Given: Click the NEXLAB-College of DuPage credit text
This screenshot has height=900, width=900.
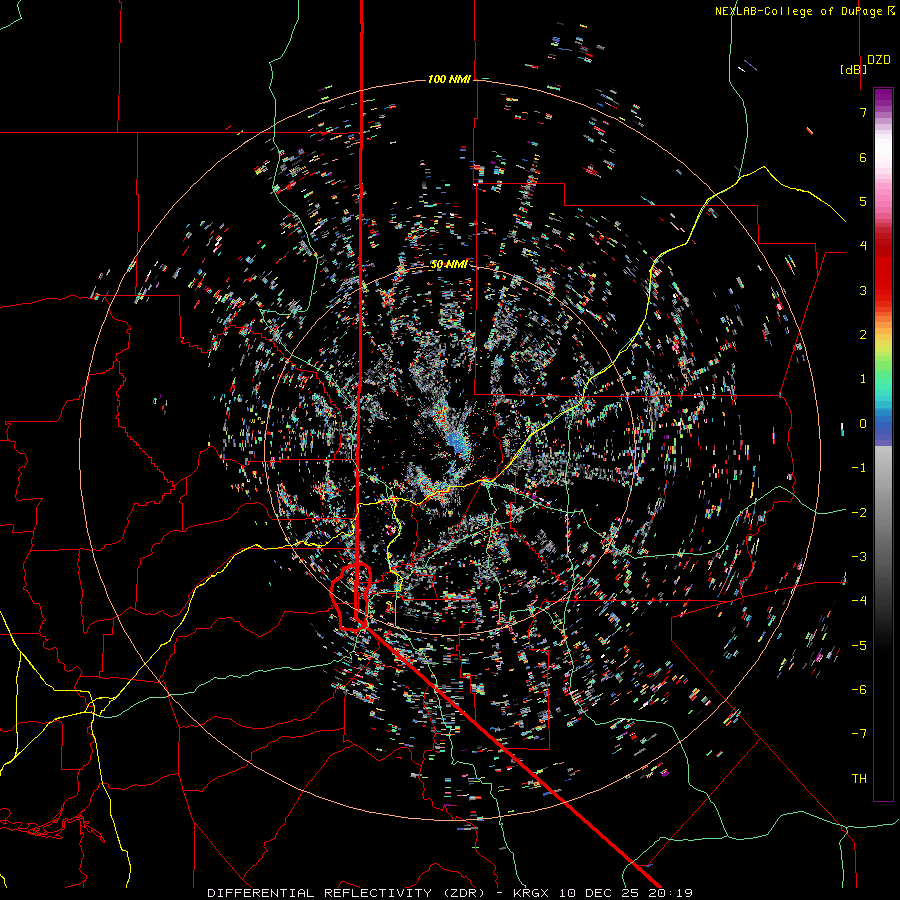Looking at the screenshot, I should point(804,11).
